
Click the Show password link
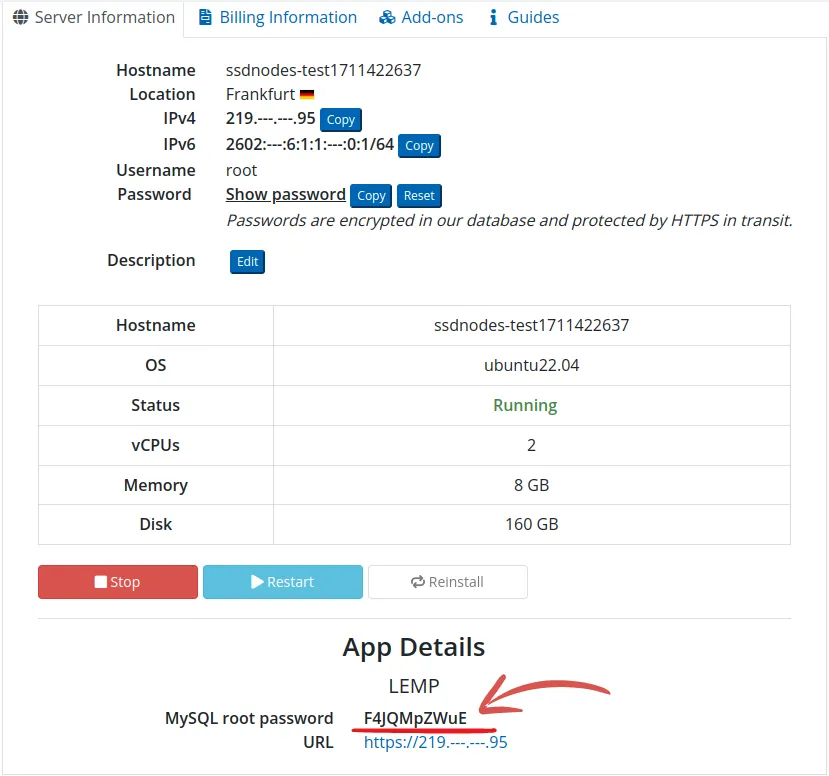285,195
